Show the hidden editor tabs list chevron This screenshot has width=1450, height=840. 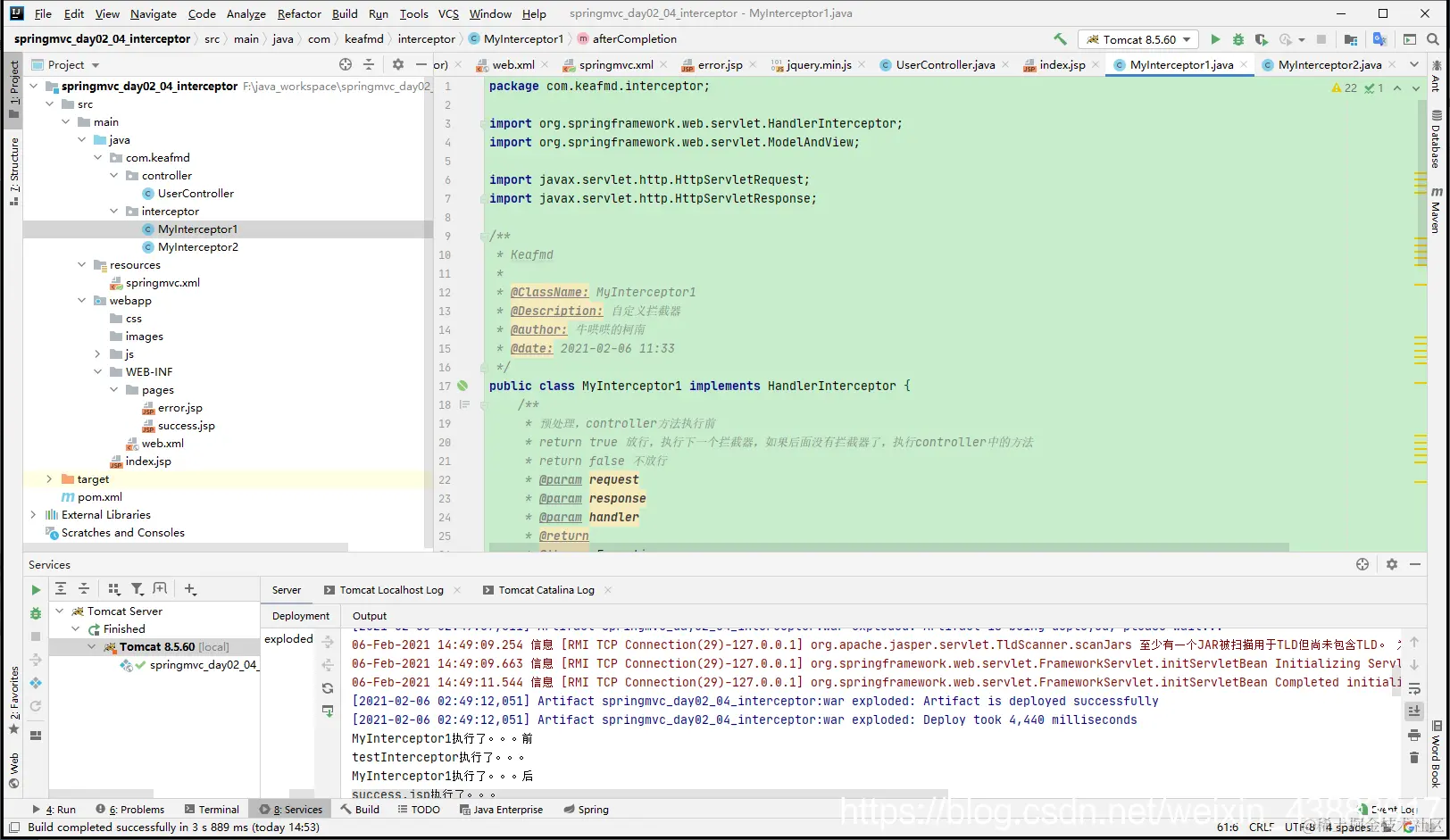pos(1414,64)
